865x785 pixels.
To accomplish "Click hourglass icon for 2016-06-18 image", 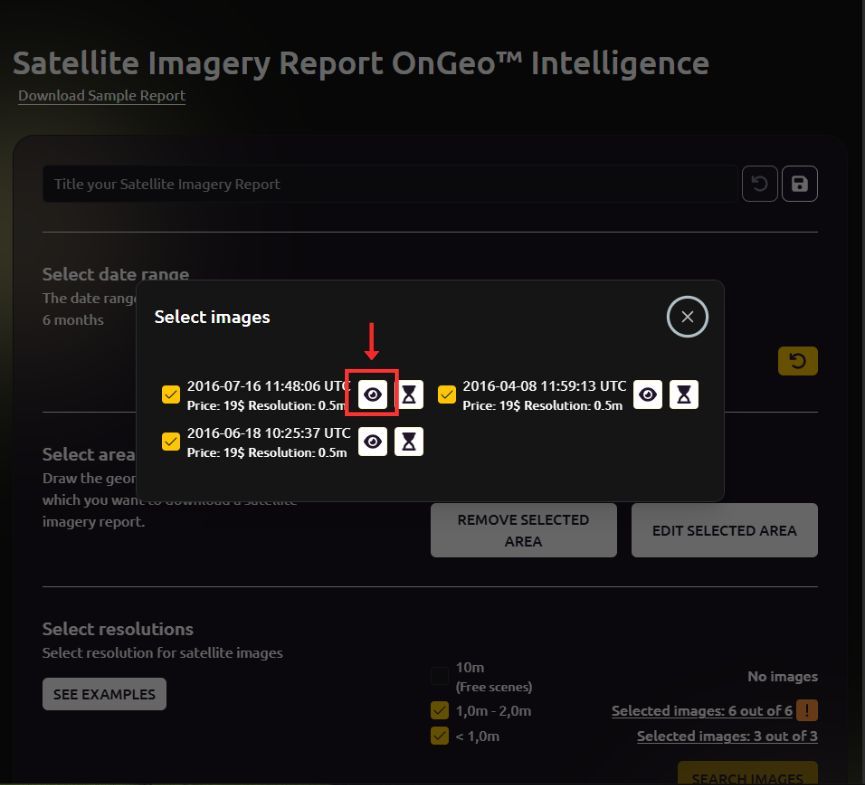I will tap(409, 441).
